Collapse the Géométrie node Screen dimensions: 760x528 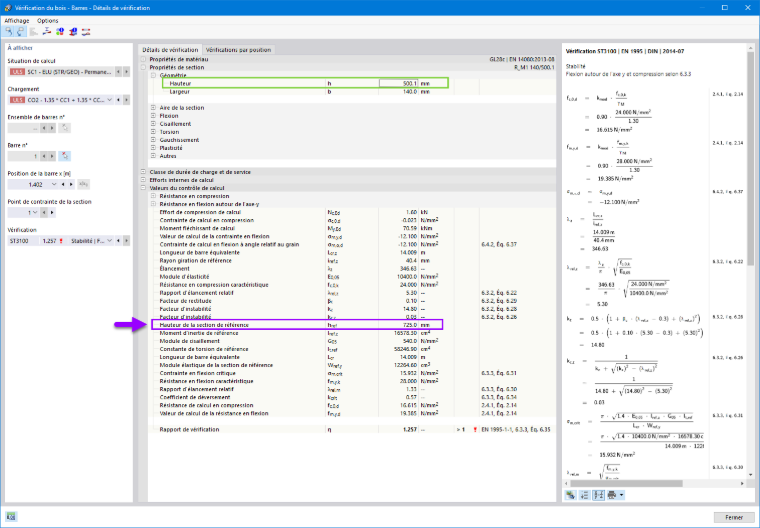coord(153,76)
